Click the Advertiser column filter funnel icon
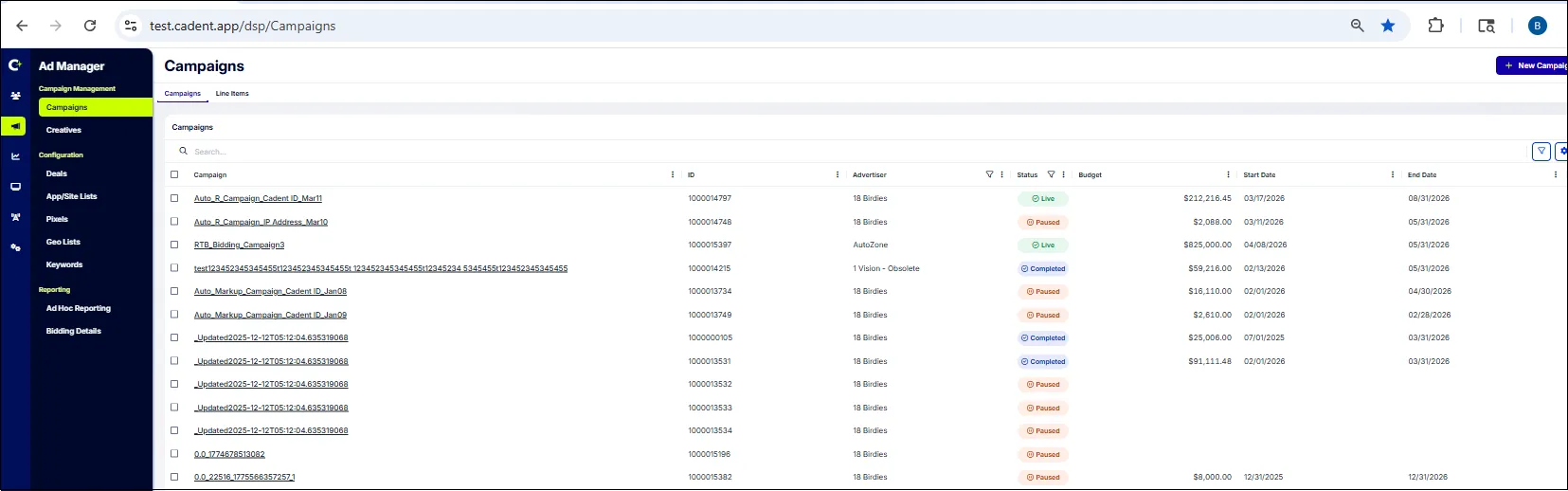This screenshot has width=1568, height=491. pyautogui.click(x=989, y=174)
